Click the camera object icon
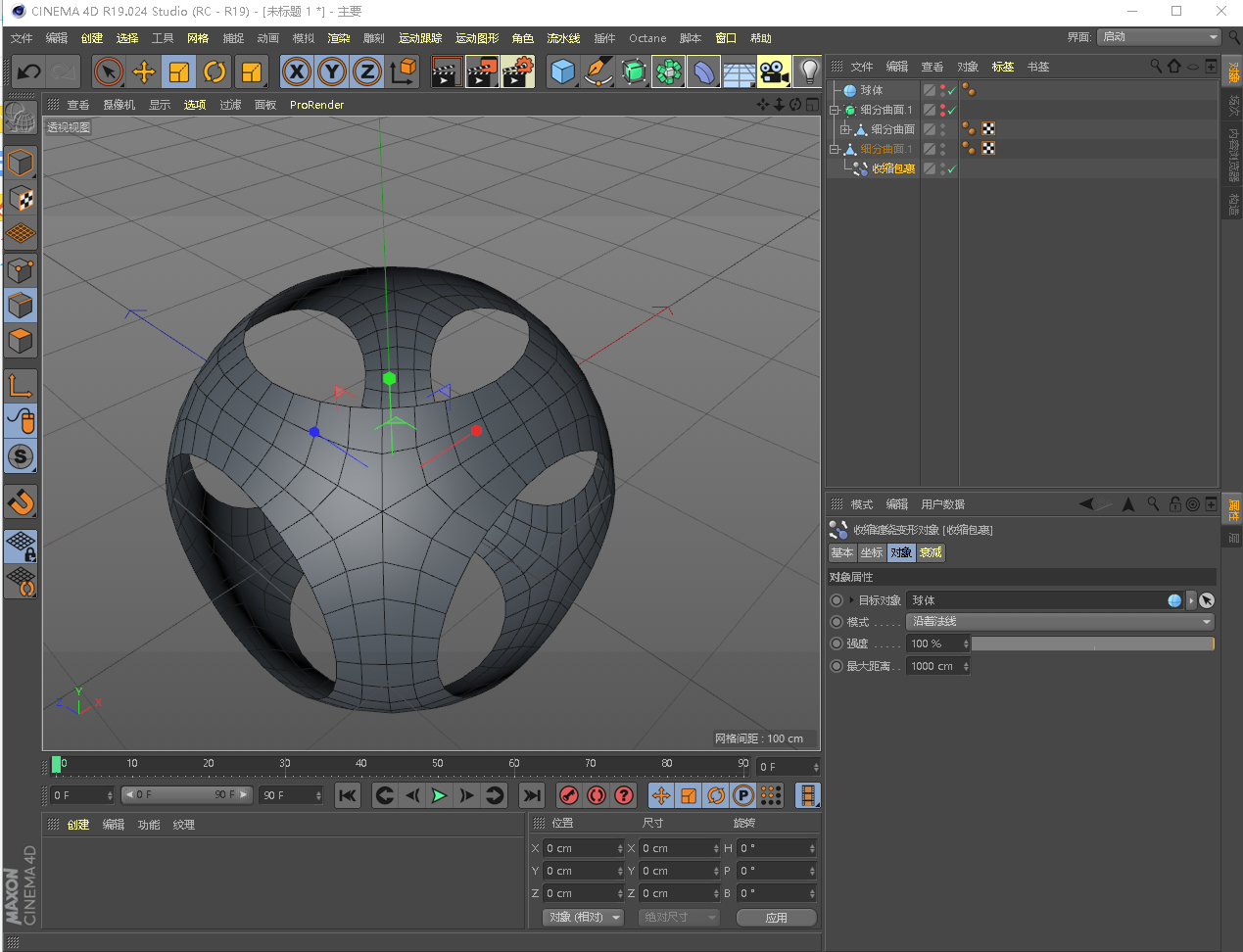1243x952 pixels. 774,71
